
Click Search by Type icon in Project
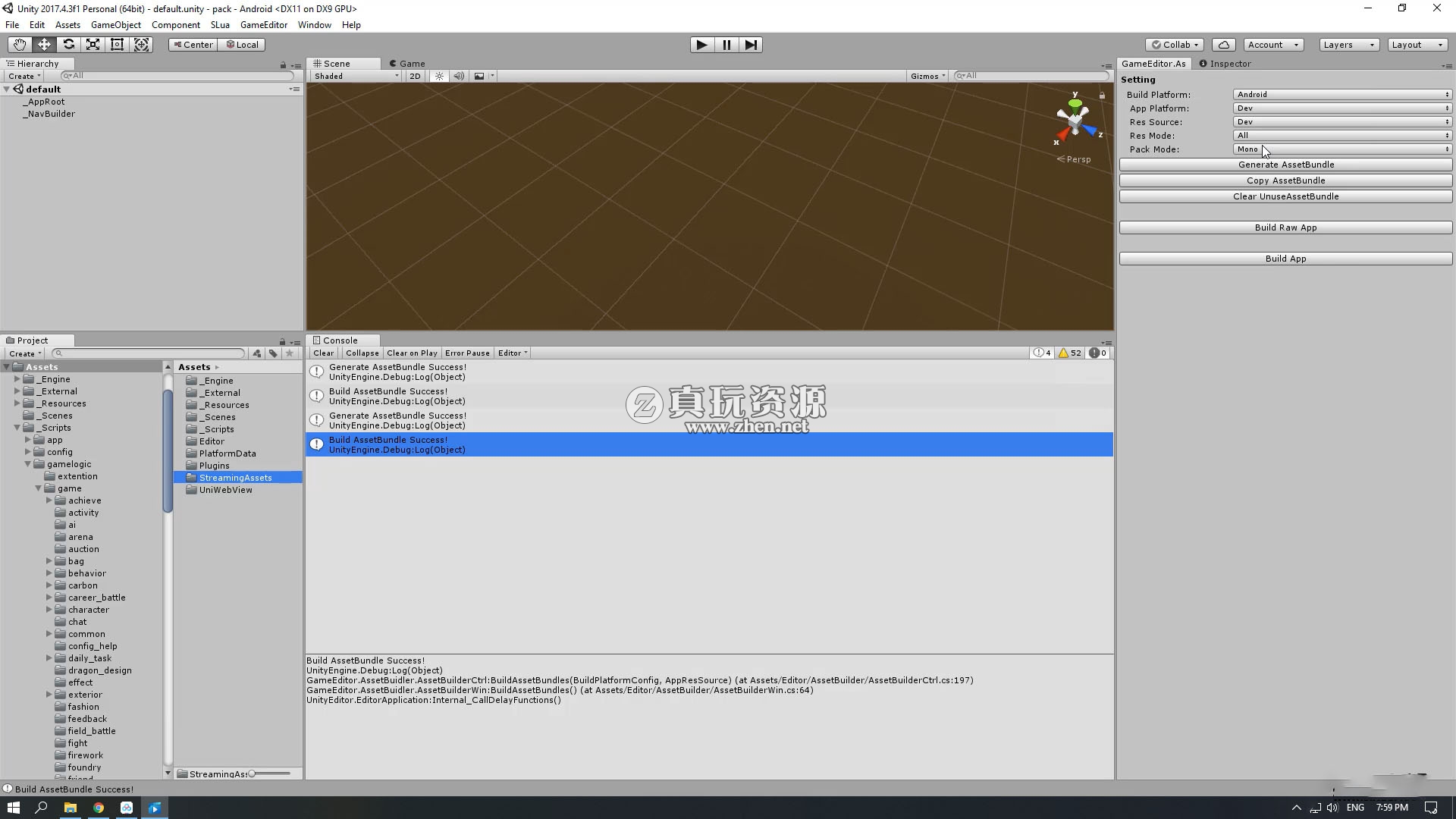[x=257, y=353]
